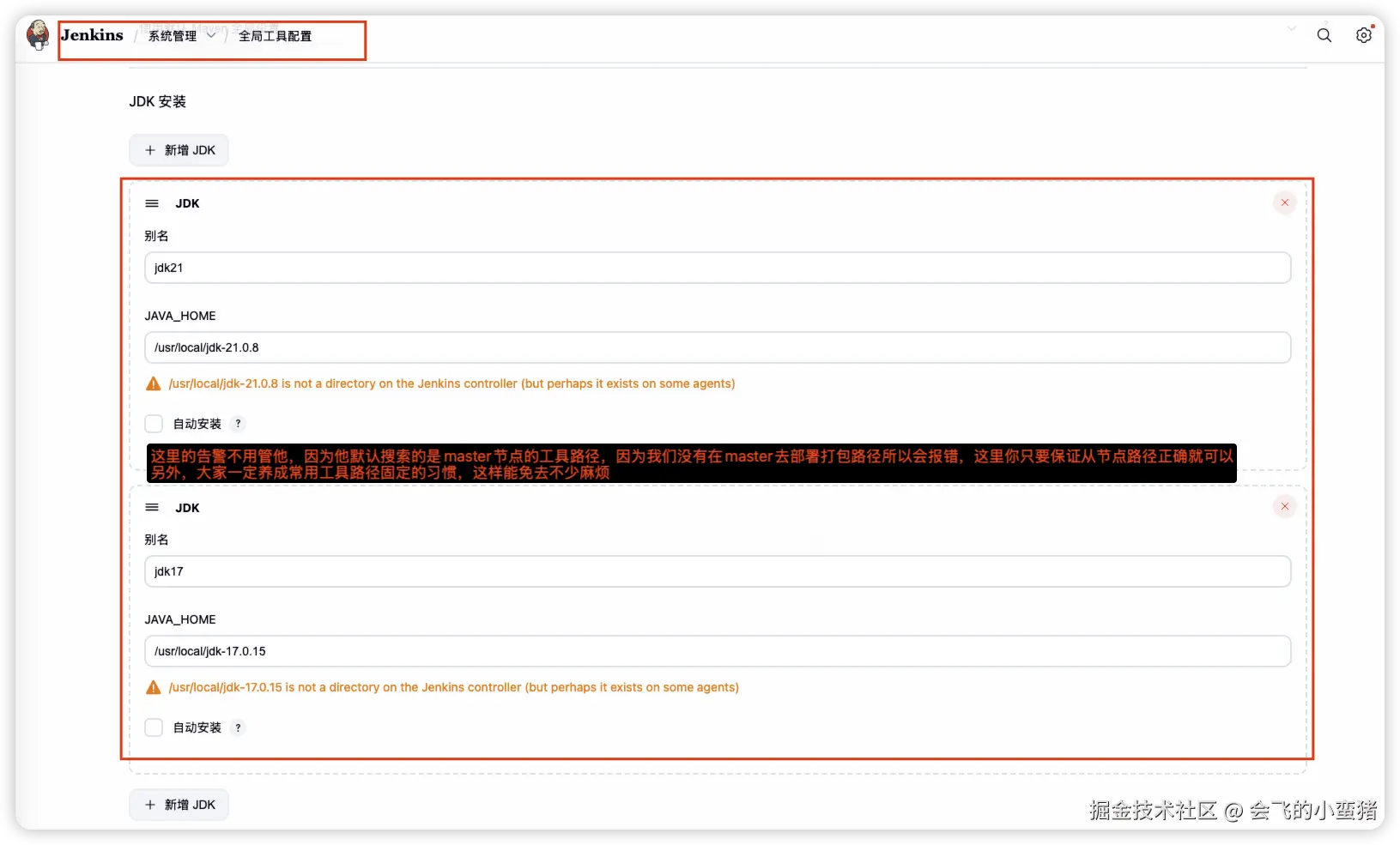Click the jdk-21.0.8 not a directory warning text
This screenshot has height=845, width=1400.
tap(452, 383)
